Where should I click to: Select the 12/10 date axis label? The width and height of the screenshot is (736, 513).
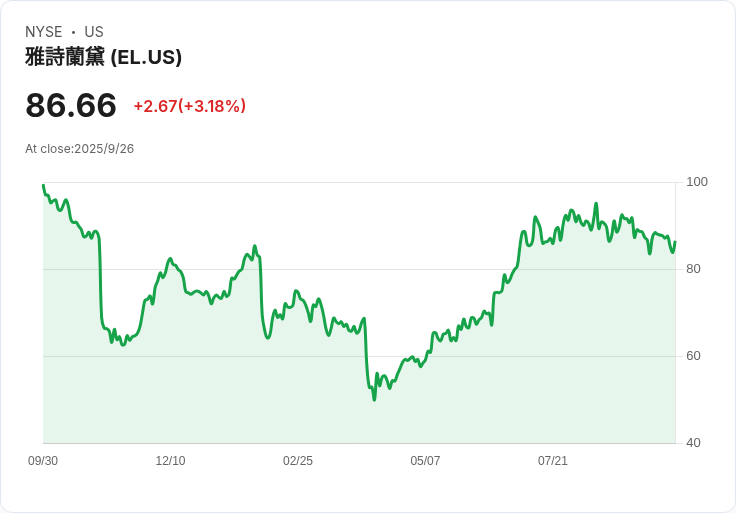[x=170, y=461]
